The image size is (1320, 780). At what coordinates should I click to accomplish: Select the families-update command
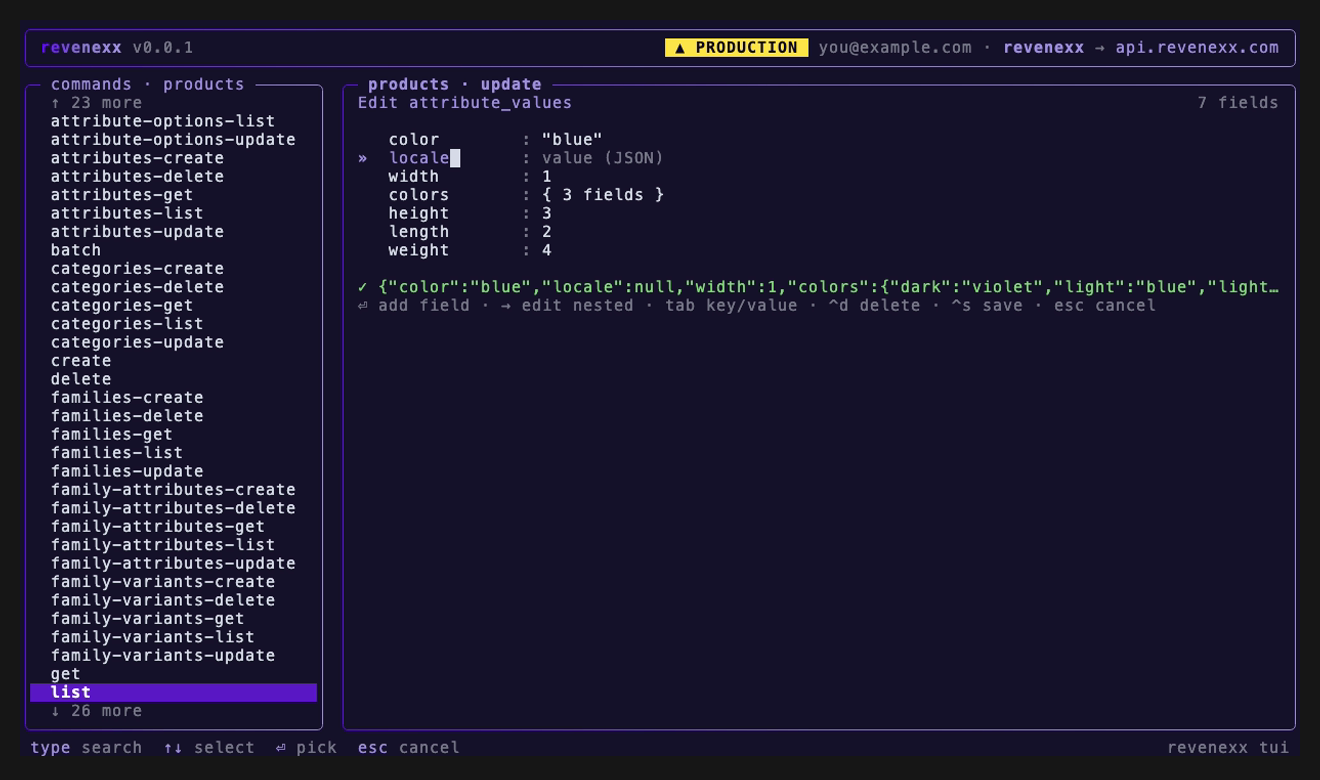pos(127,471)
